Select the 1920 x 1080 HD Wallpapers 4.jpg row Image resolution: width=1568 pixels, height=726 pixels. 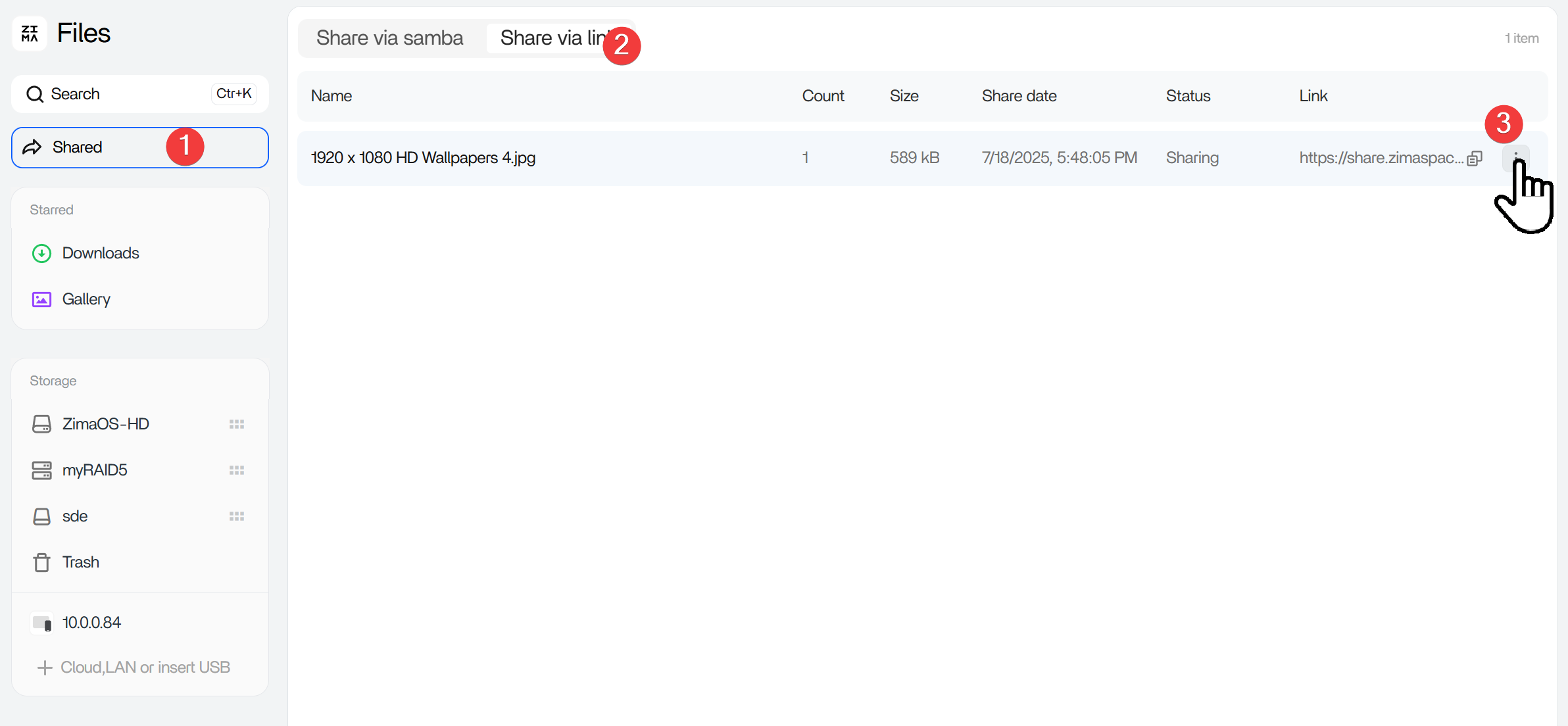pos(923,158)
